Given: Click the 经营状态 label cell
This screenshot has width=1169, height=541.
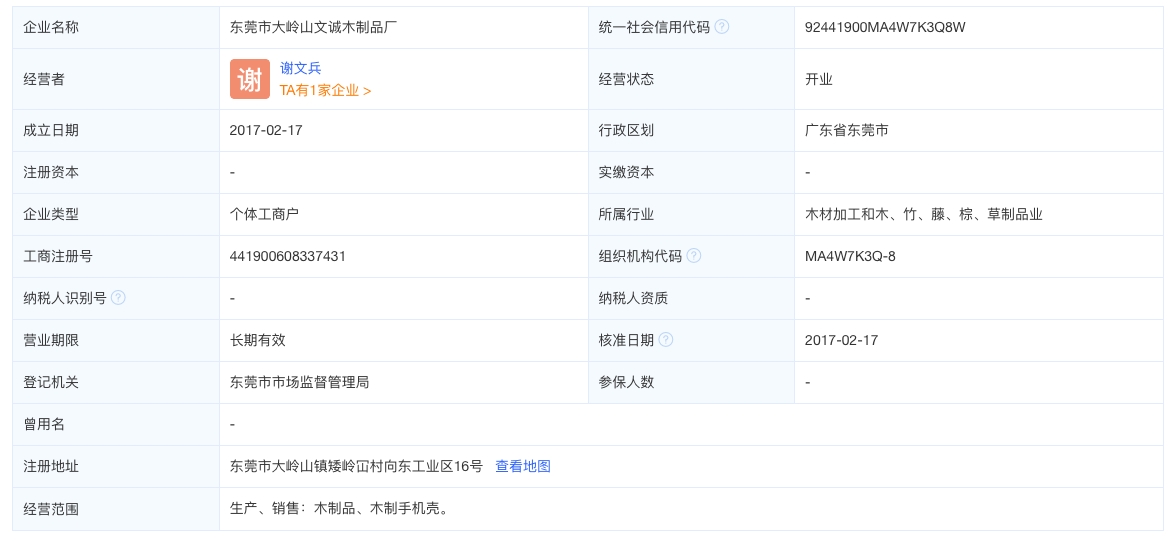Looking at the screenshot, I should click(x=692, y=79).
